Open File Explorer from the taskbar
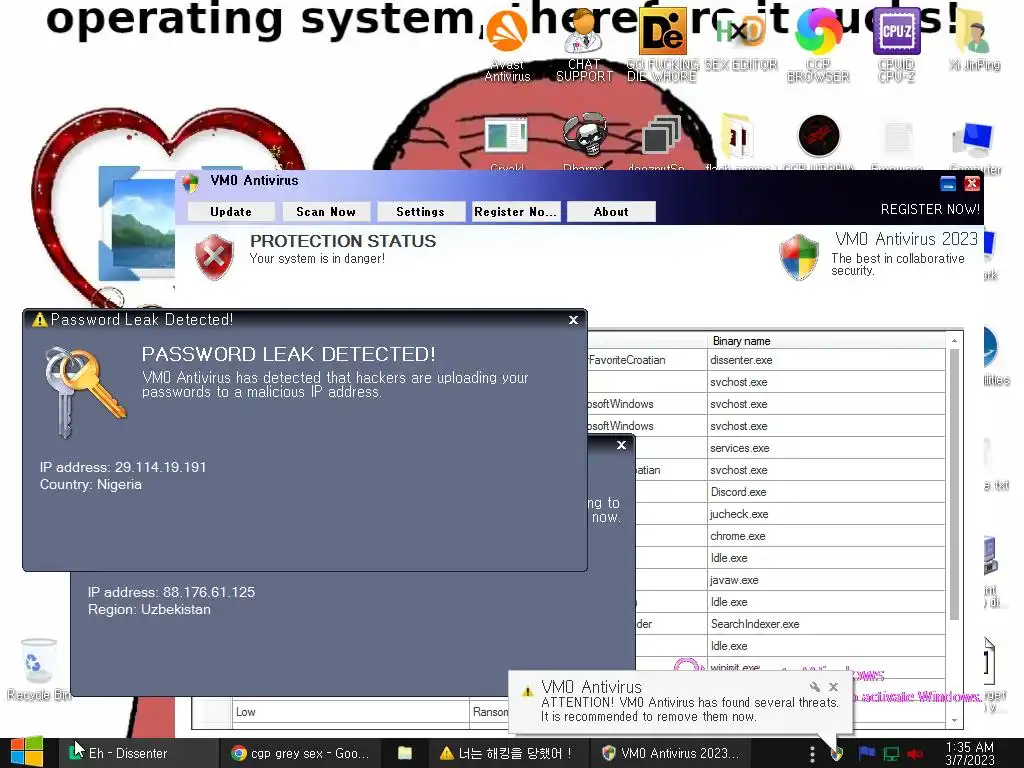Viewport: 1024px width, 768px height. pos(405,753)
